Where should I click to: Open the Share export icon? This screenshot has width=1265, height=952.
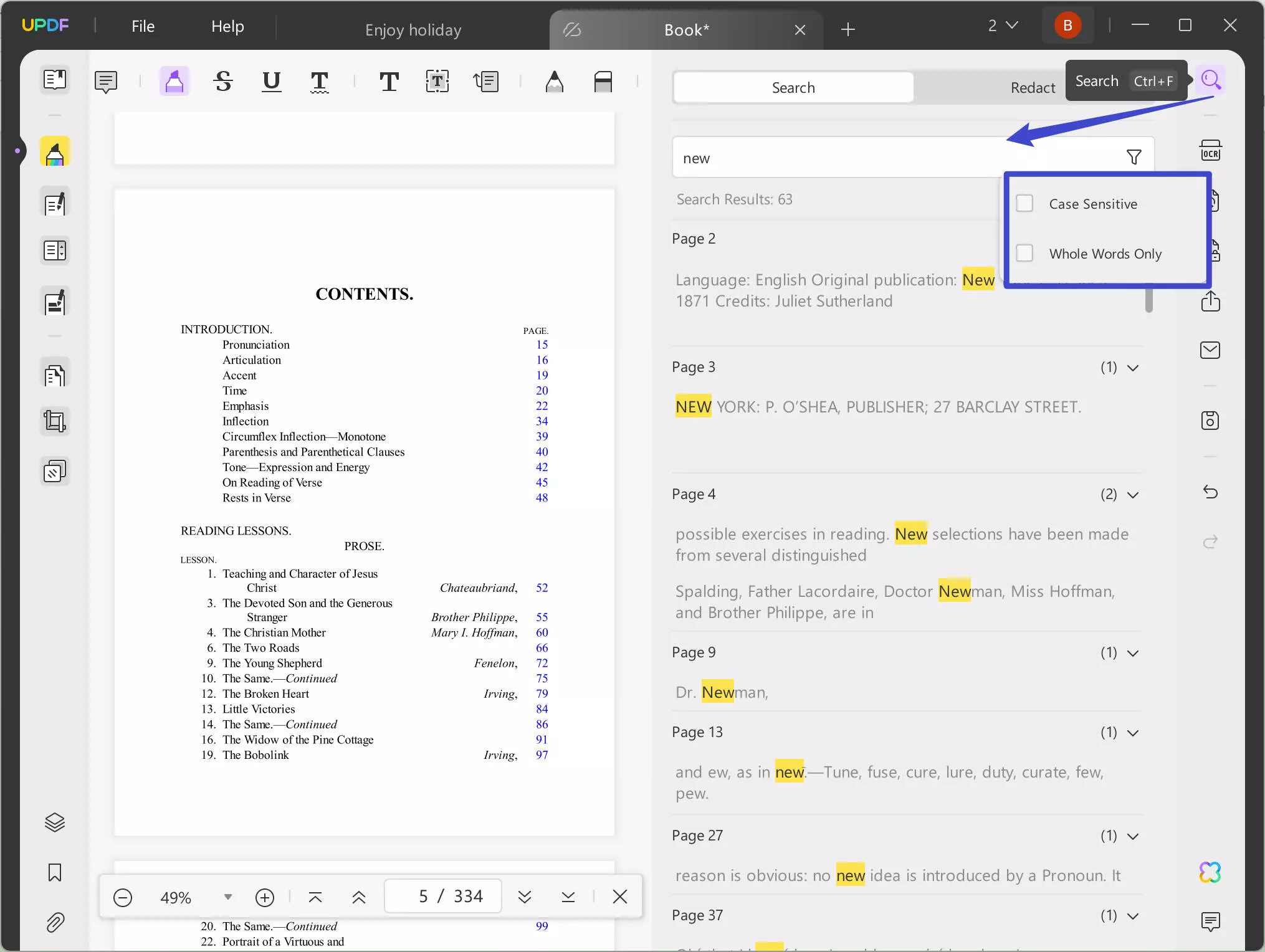tap(1210, 301)
